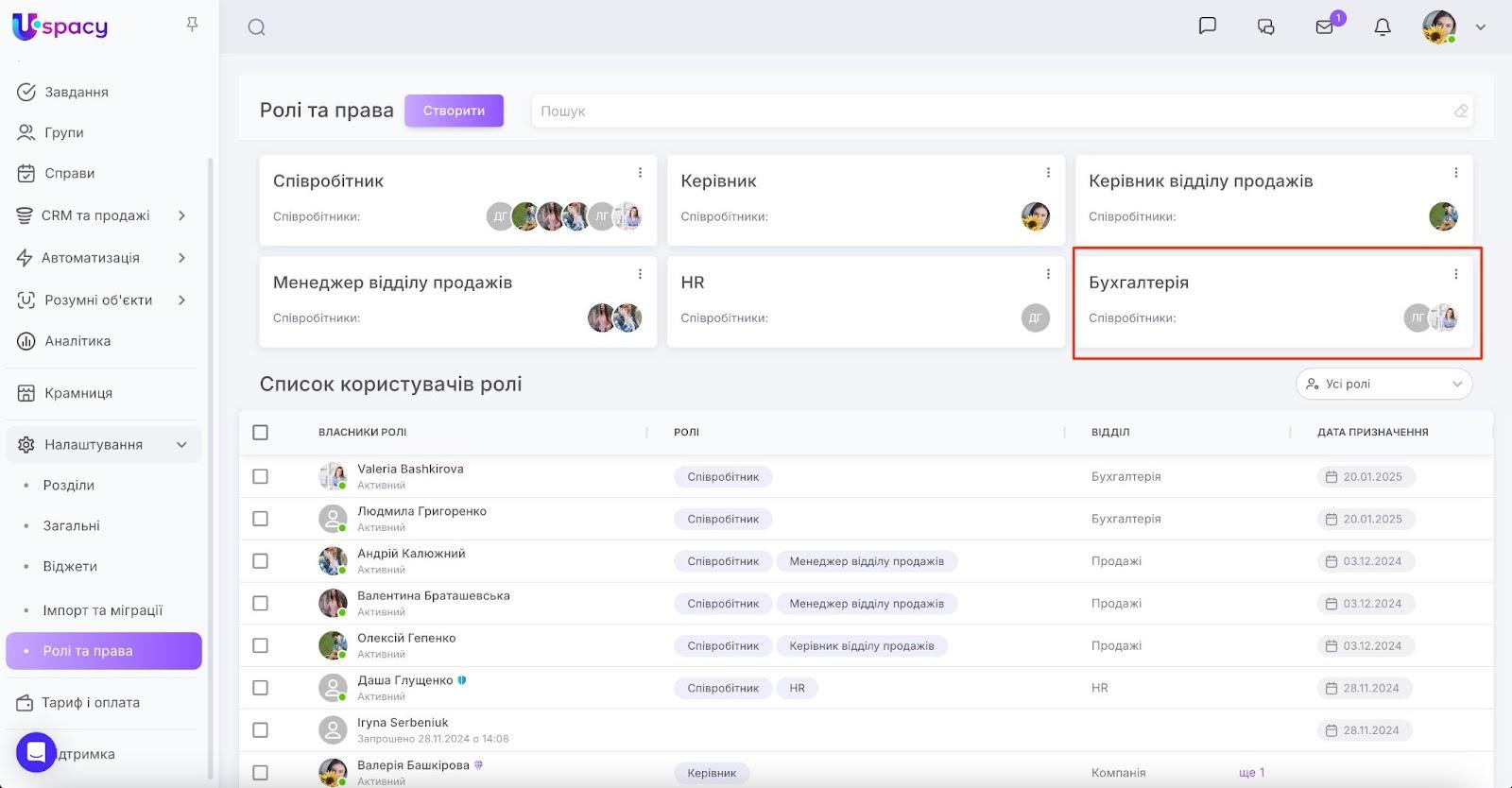Click the sidebar vertical scrollbar
The width and height of the screenshot is (1512, 788).
[x=210, y=425]
